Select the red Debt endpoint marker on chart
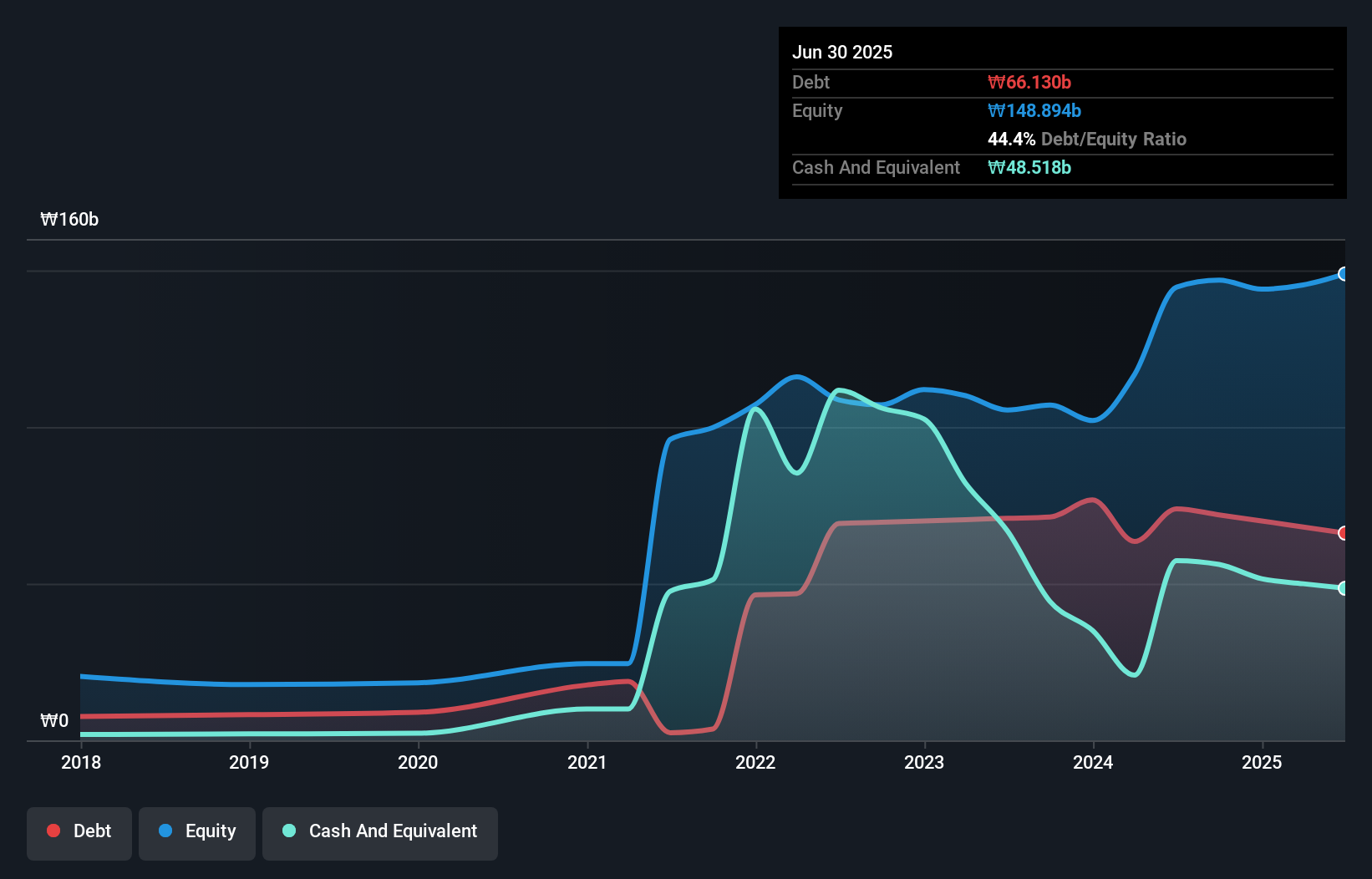 [1344, 532]
